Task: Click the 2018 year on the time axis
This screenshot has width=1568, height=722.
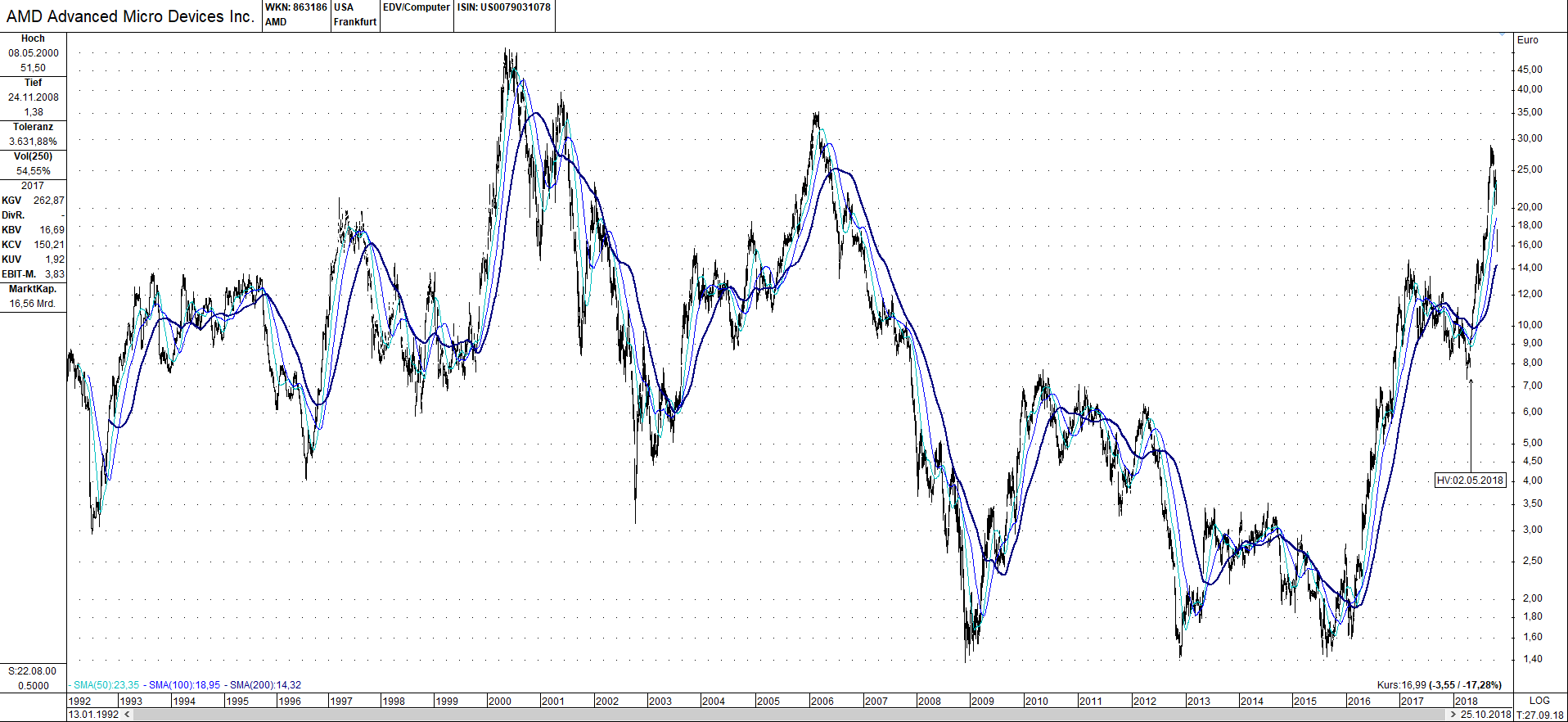Action: coord(1467,702)
